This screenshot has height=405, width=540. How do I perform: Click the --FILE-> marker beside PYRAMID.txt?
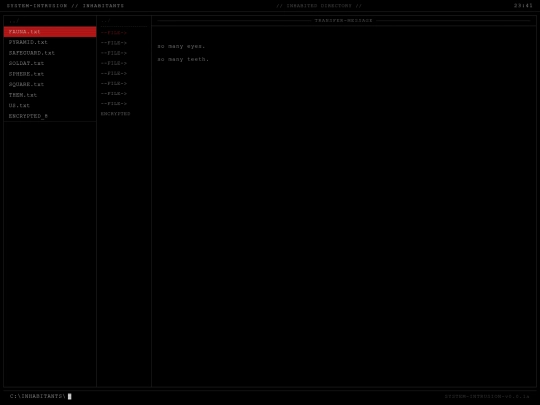point(114,43)
